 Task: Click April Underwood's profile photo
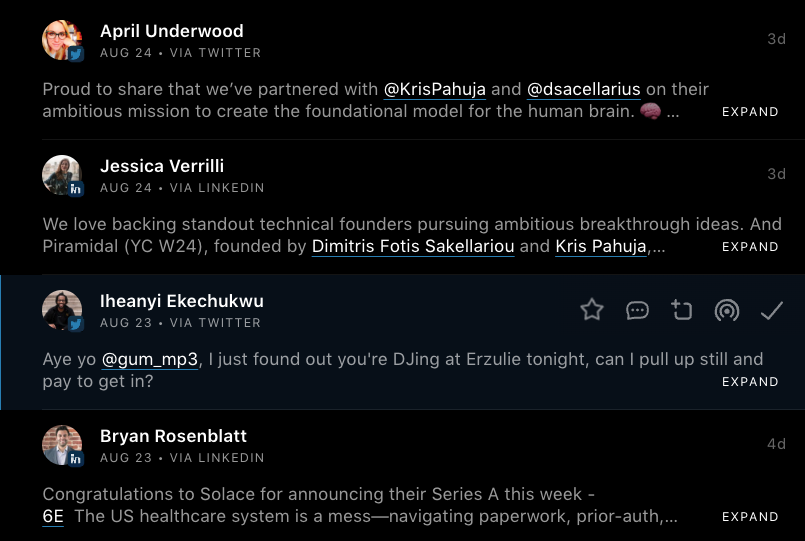61,40
